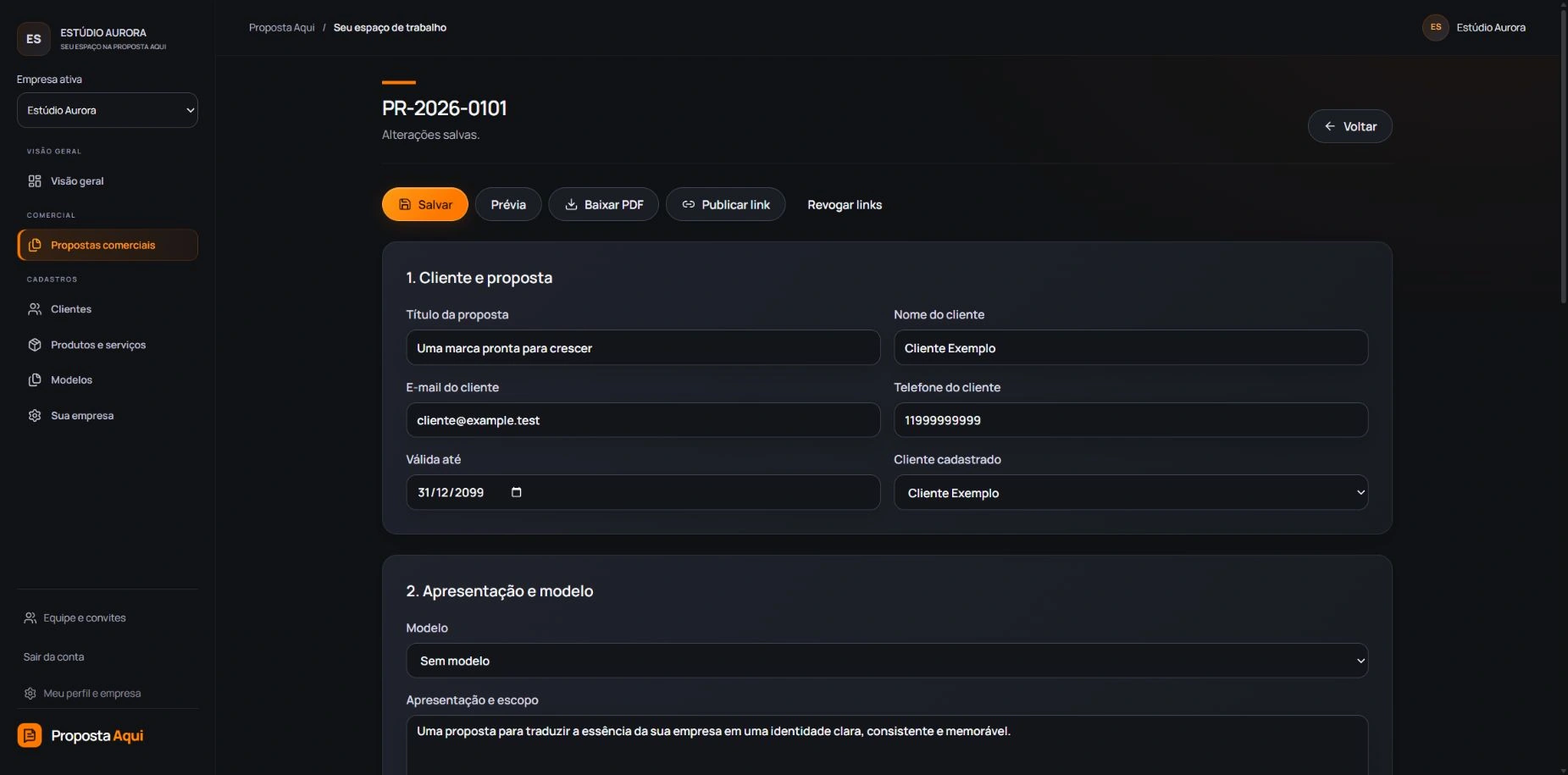The height and width of the screenshot is (775, 1568).
Task: Click the Visão geral grid icon
Action: point(35,181)
